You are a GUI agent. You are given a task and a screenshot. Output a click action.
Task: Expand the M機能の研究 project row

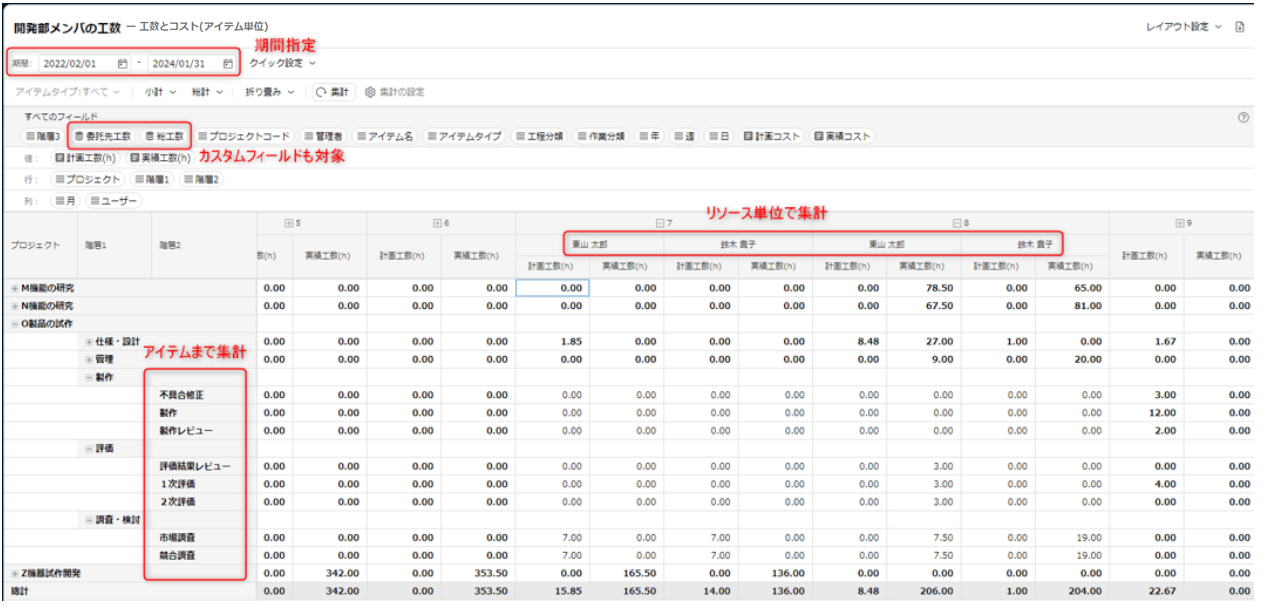point(15,288)
